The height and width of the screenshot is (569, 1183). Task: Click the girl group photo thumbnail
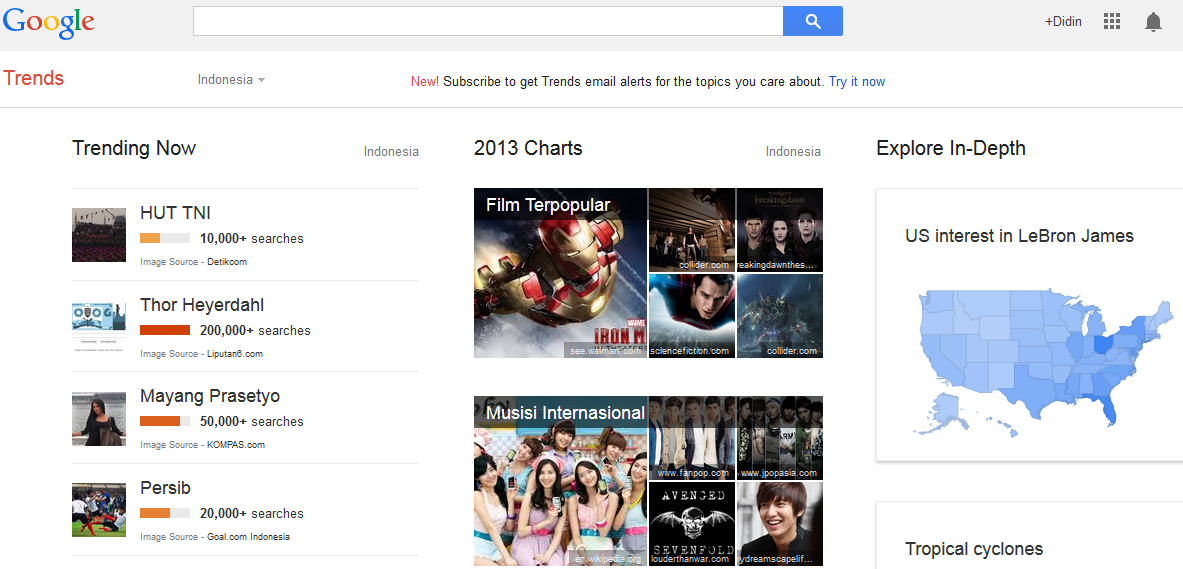561,481
